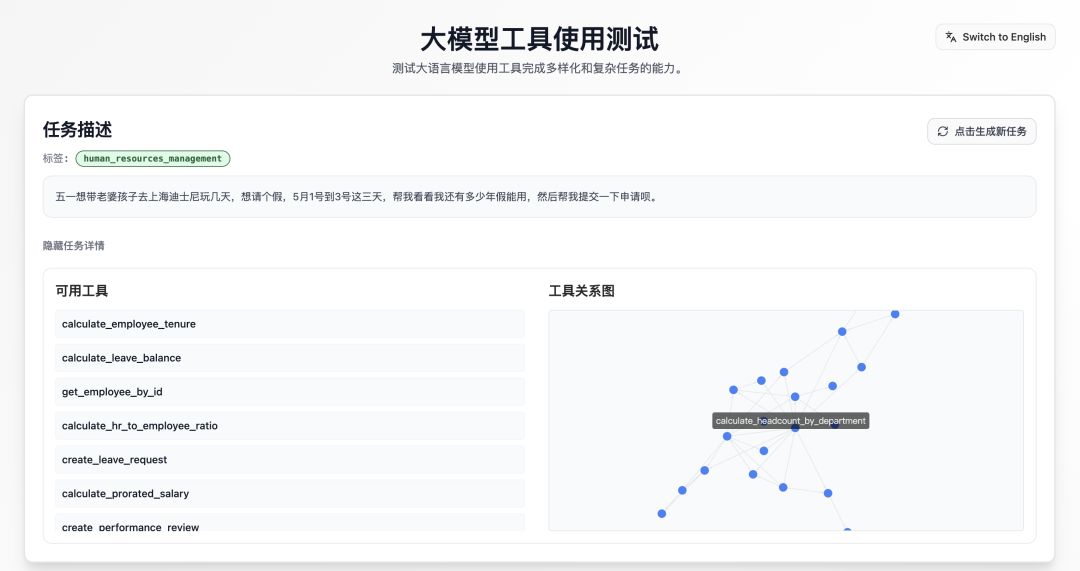
Task: Click the Switch to English button
Action: [x=995, y=37]
